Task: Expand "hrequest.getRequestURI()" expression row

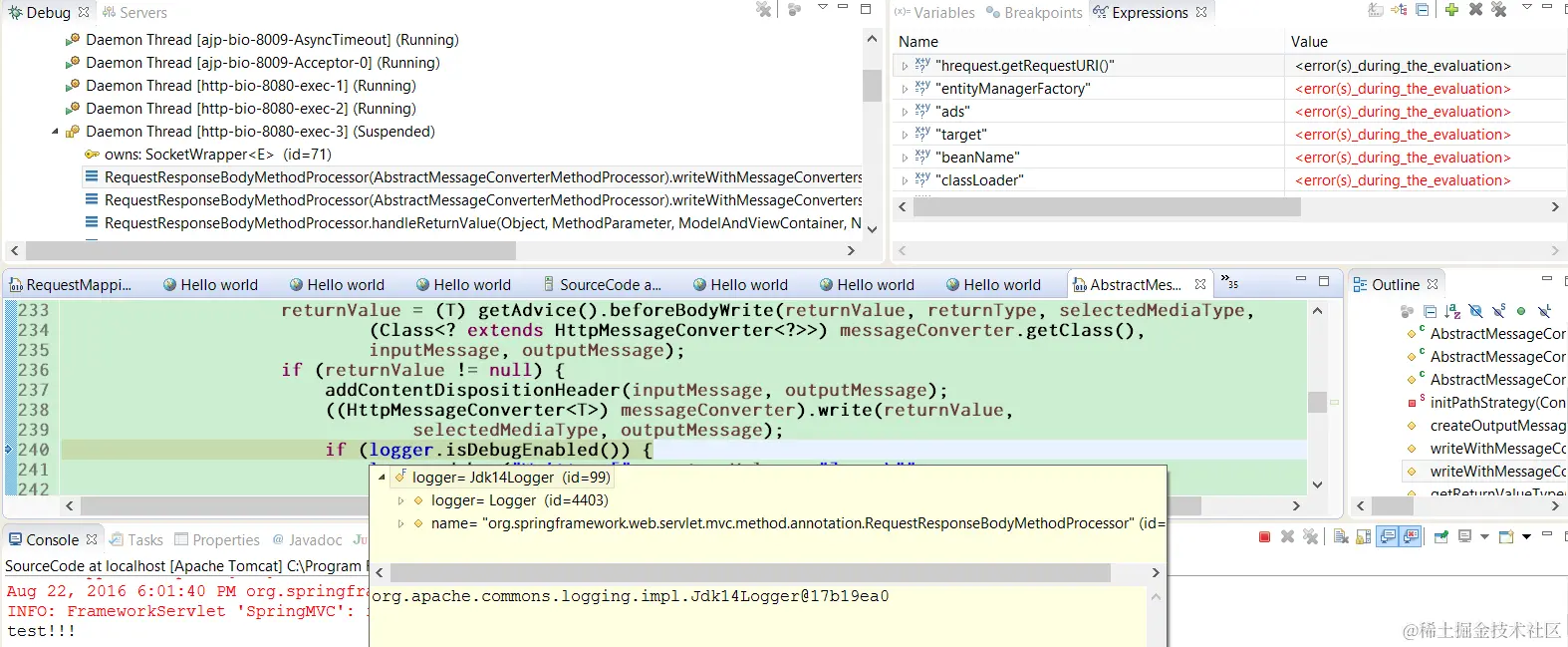Action: click(905, 66)
